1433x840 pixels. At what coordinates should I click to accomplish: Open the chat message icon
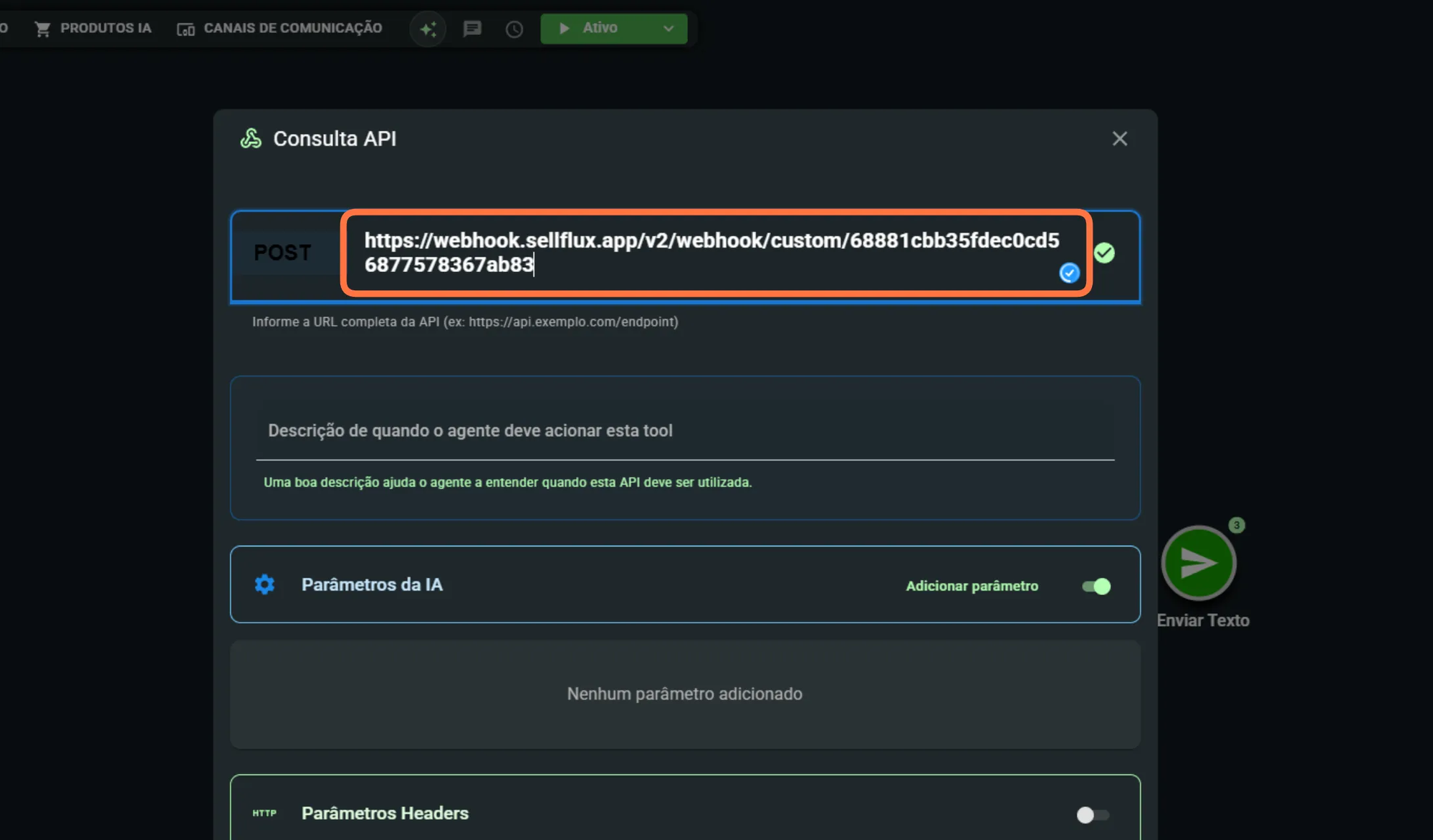pos(472,29)
